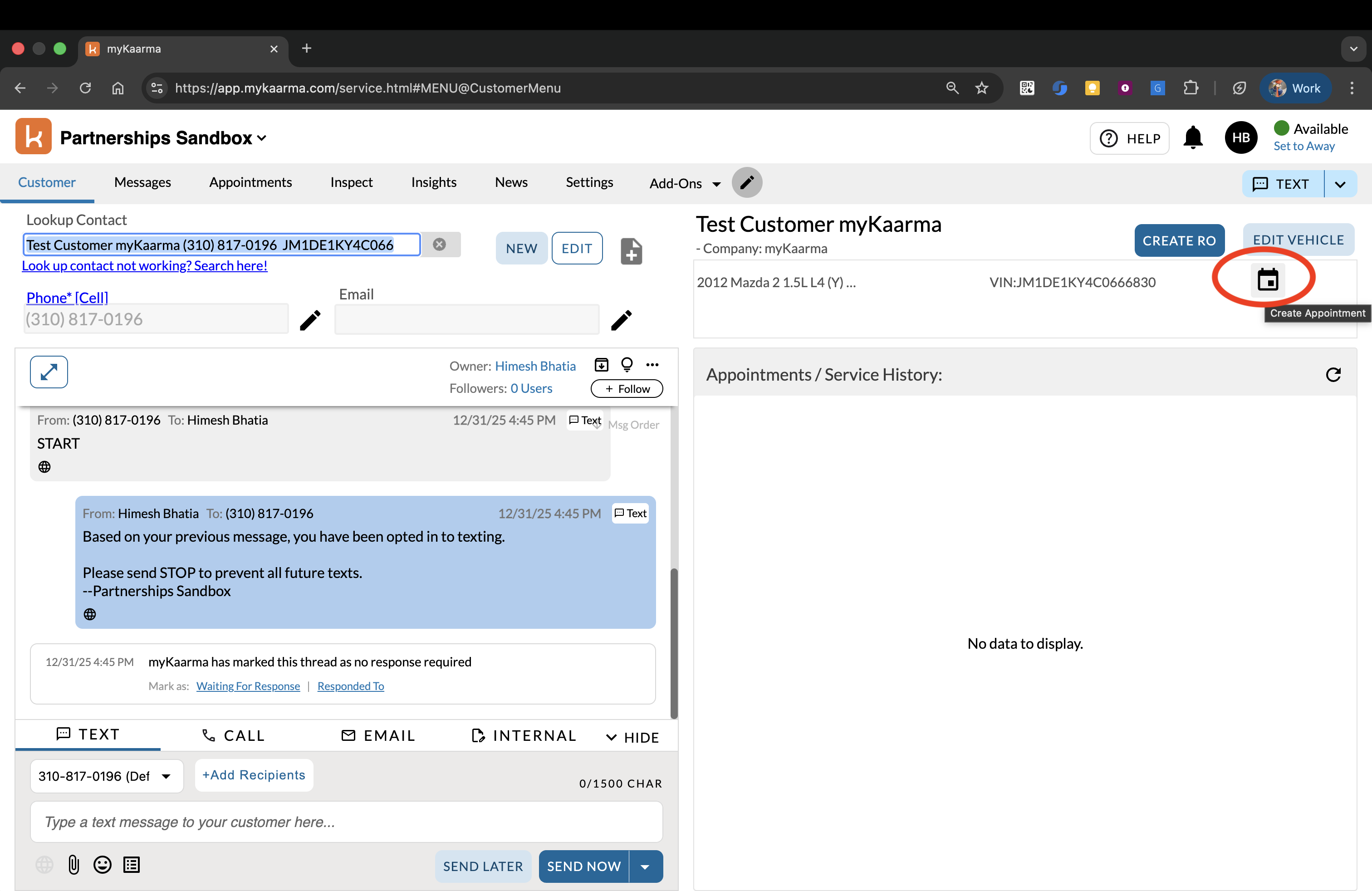Screen dimensions: 1372x891
Task: Expand the conversation to full screen
Action: (49, 372)
